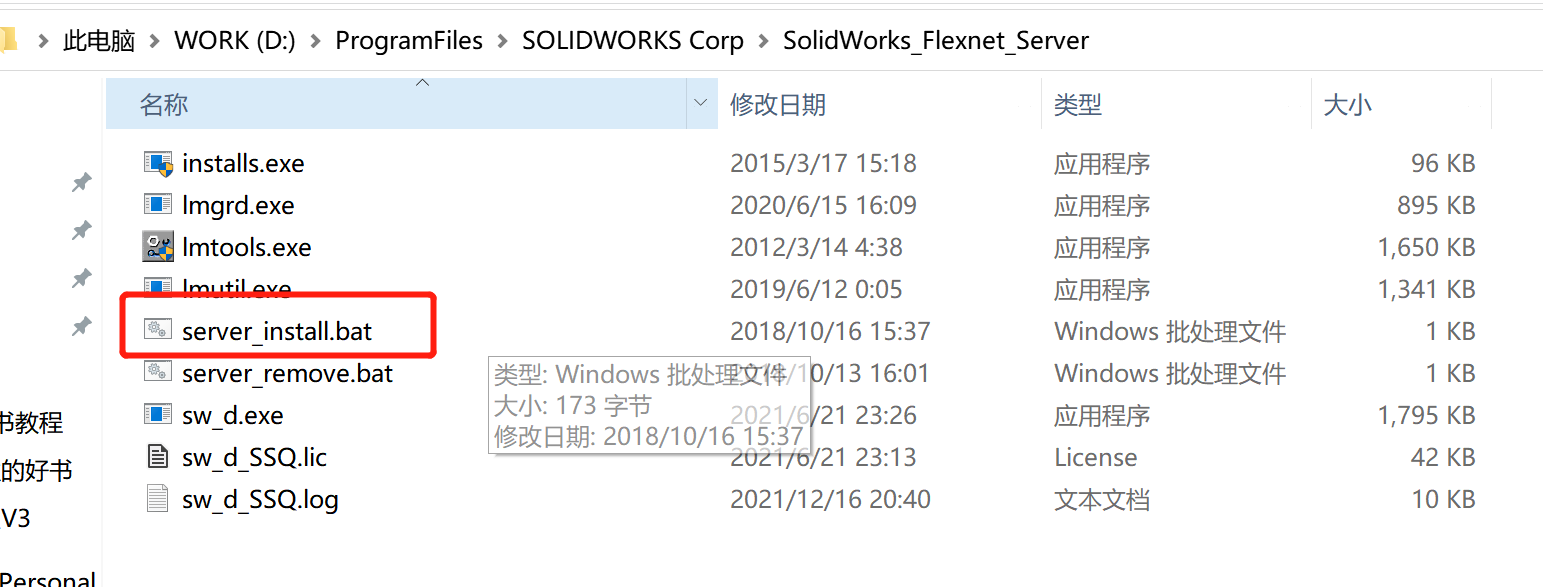The image size is (1543, 587).
Task: Click the lmutil.exe file name
Action: tap(237, 289)
